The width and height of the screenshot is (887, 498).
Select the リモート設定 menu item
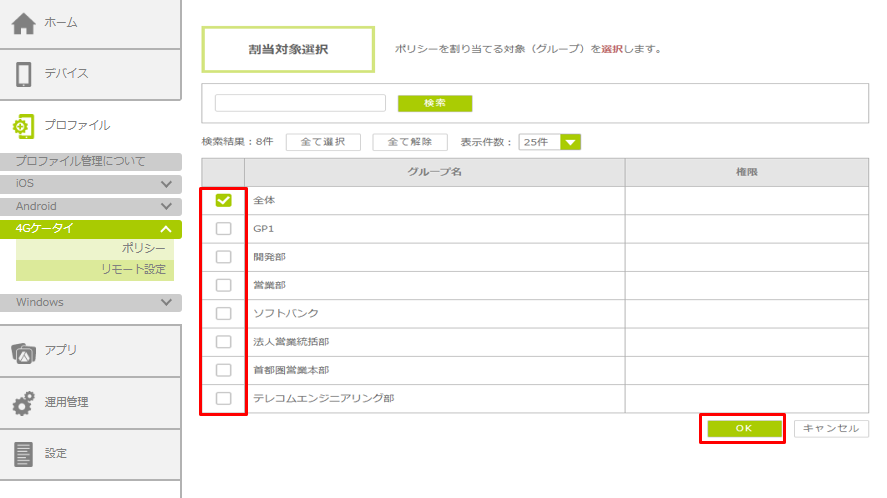[133, 269]
